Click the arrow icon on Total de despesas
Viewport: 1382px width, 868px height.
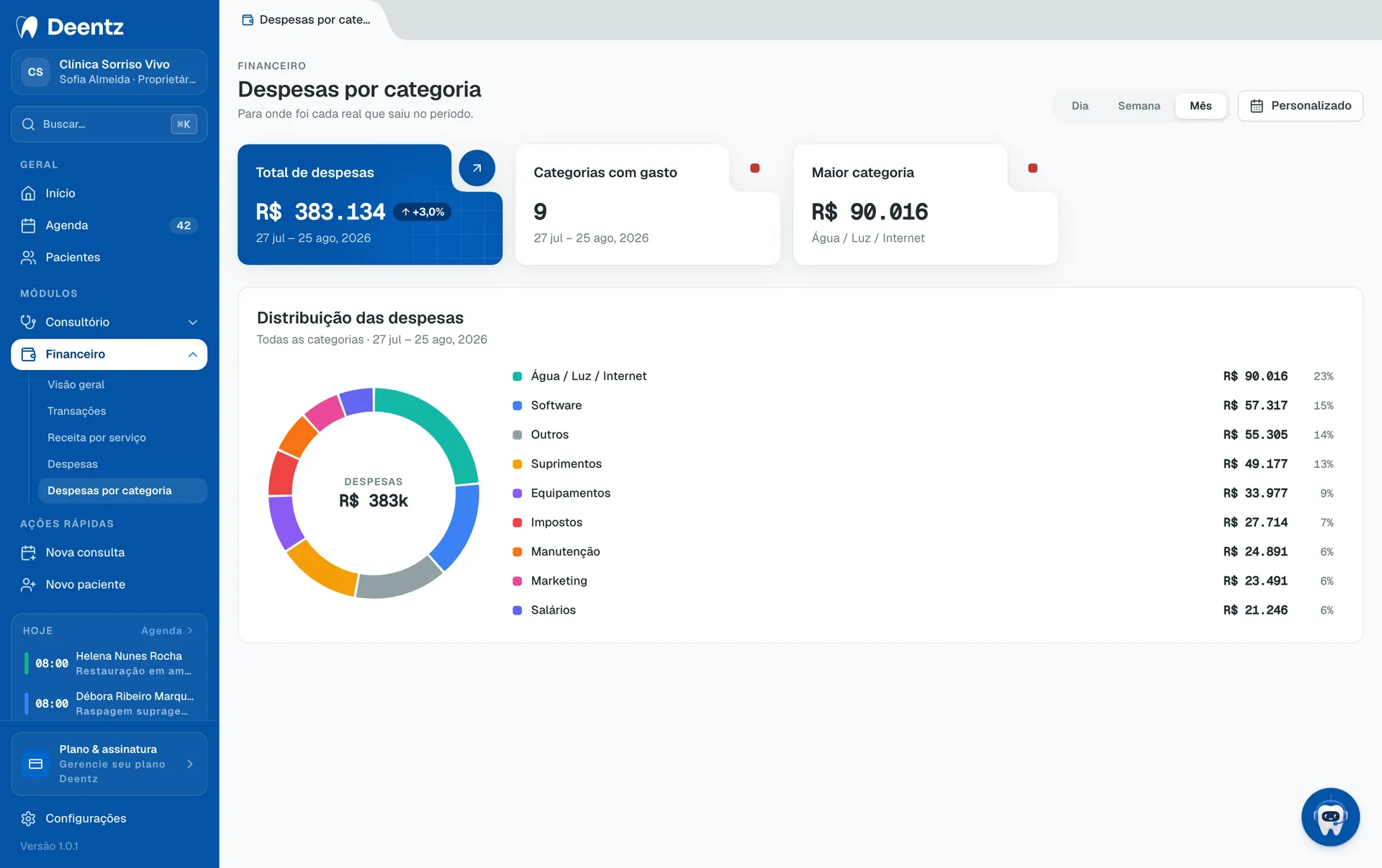pos(477,168)
